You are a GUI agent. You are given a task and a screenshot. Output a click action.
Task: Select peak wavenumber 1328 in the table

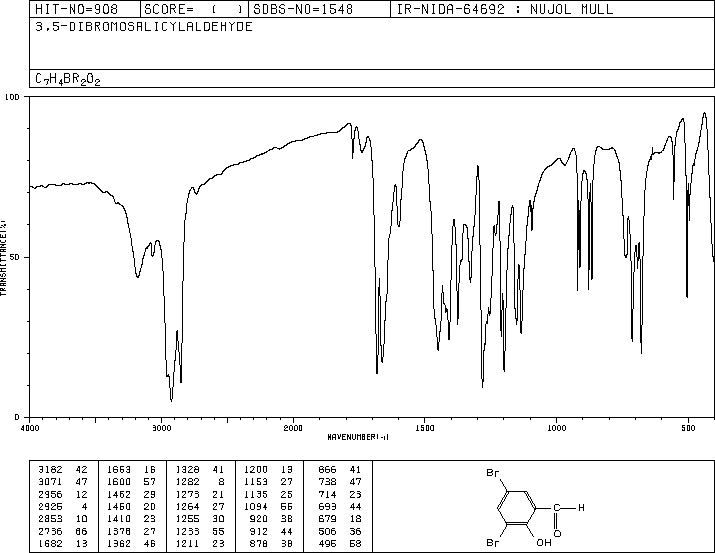(x=187, y=470)
